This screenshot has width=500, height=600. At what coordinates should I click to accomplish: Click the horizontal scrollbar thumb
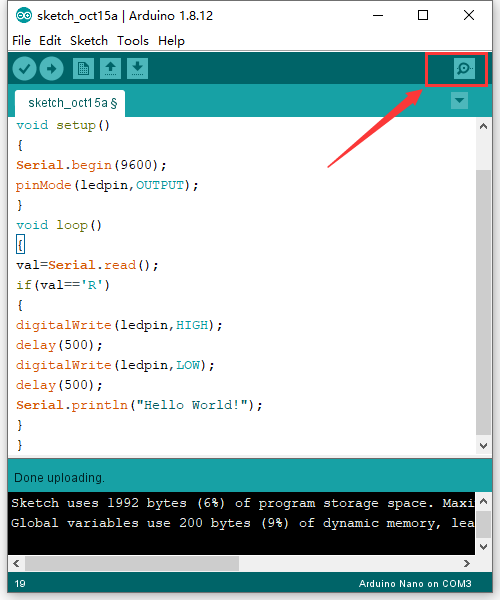132,563
